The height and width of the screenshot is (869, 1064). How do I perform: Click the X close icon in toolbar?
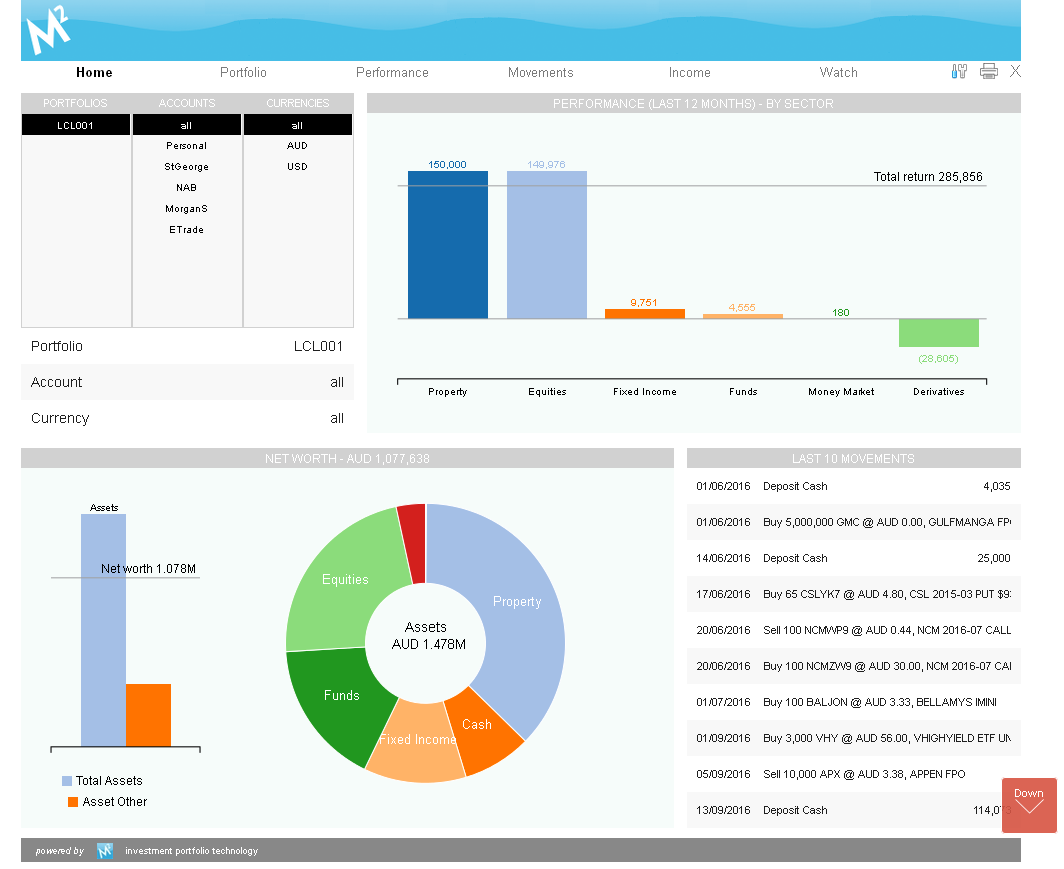pos(1015,71)
